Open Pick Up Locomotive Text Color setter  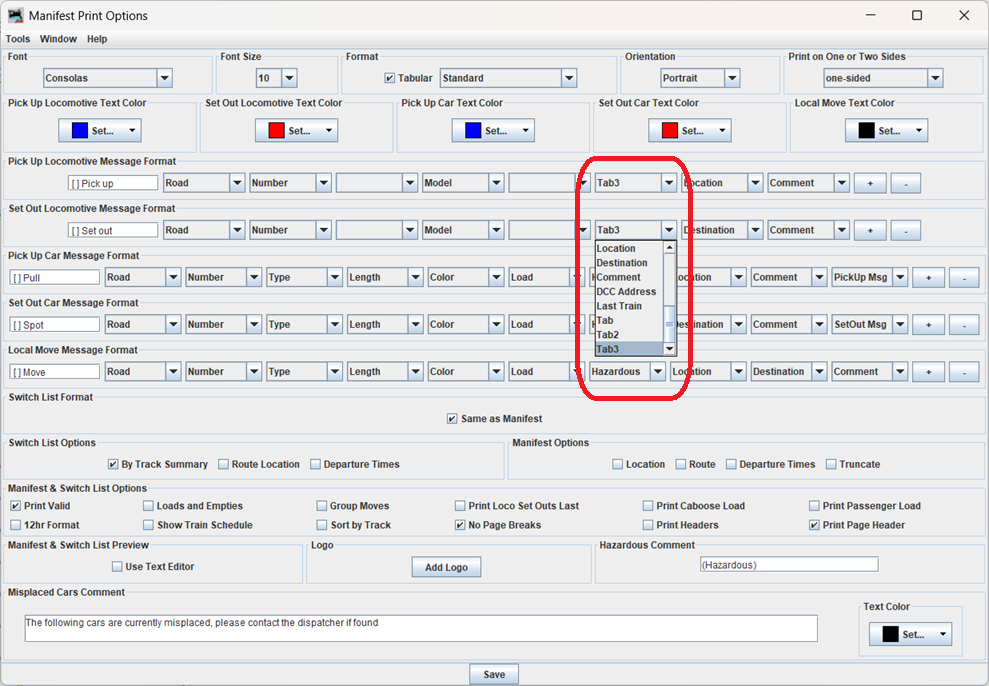(99, 130)
